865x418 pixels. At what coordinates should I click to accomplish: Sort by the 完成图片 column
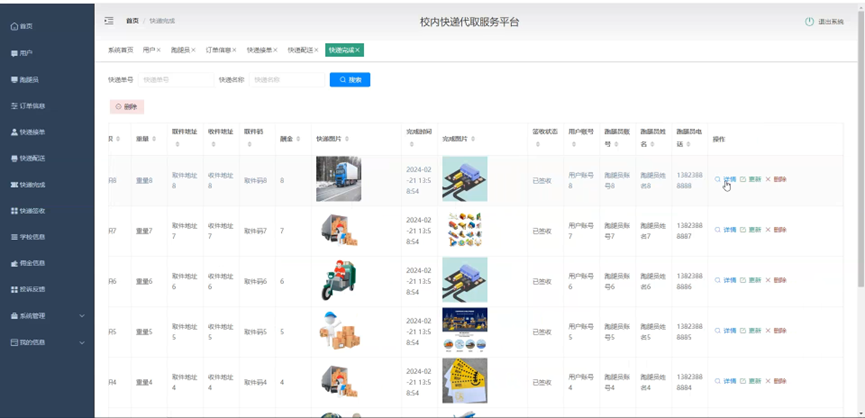(473, 140)
